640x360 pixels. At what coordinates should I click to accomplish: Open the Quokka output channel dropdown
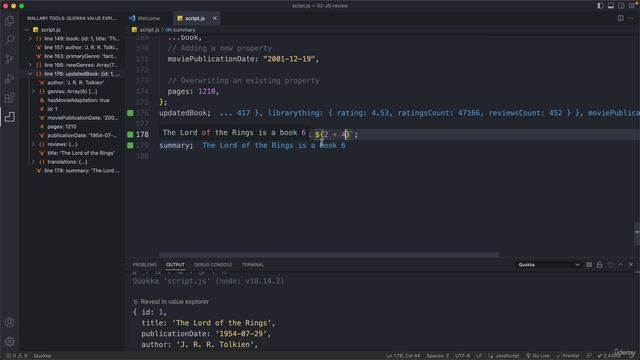point(548,265)
